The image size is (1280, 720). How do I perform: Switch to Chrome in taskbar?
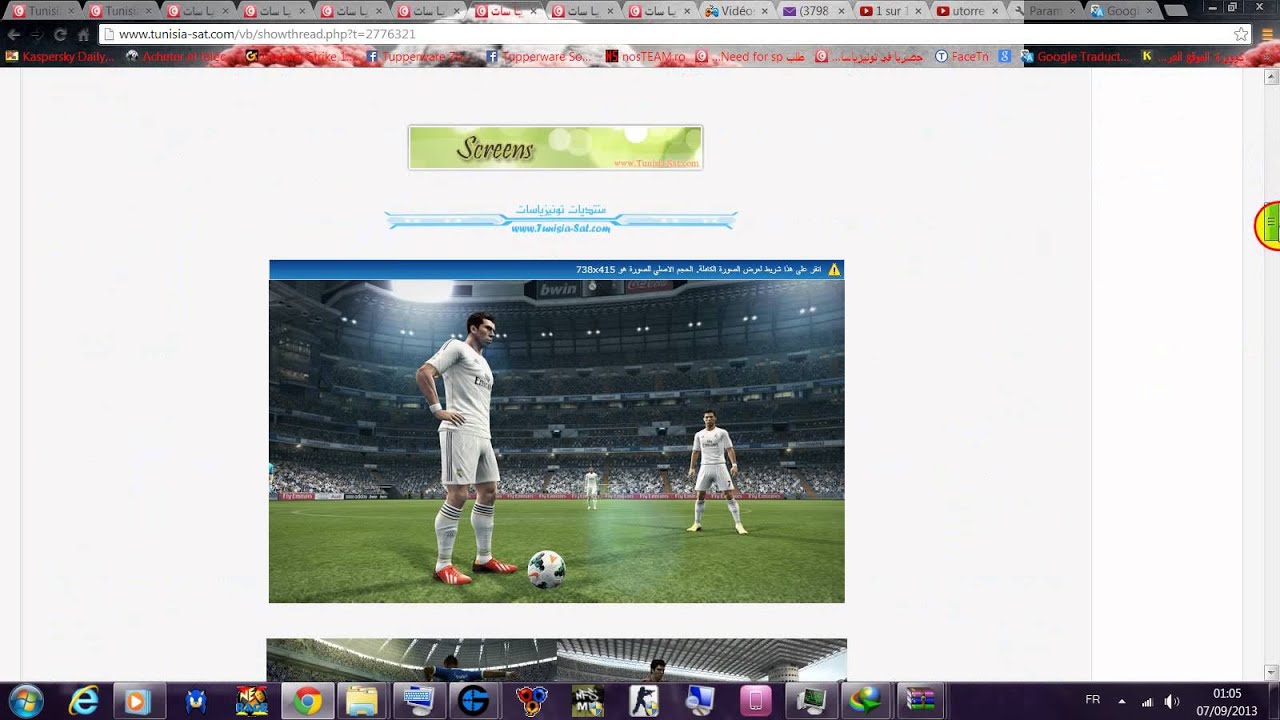[x=308, y=700]
